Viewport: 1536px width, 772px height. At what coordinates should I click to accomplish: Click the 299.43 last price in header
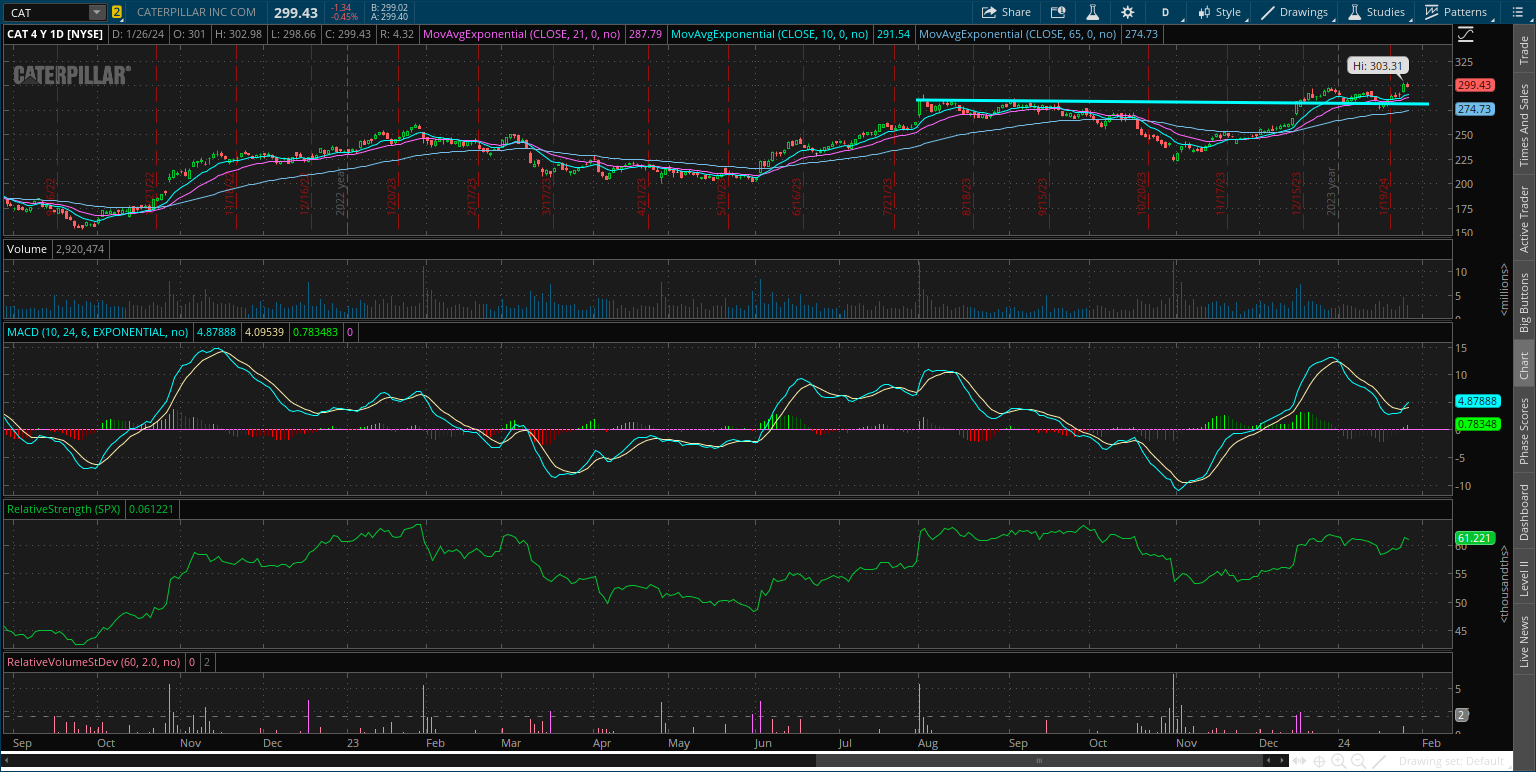coord(295,12)
